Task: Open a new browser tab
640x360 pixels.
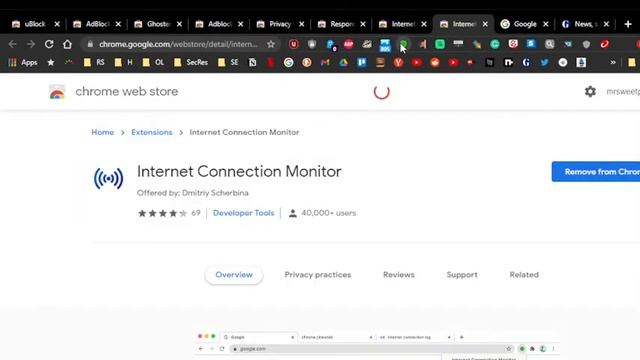Action: pyautogui.click(x=628, y=24)
